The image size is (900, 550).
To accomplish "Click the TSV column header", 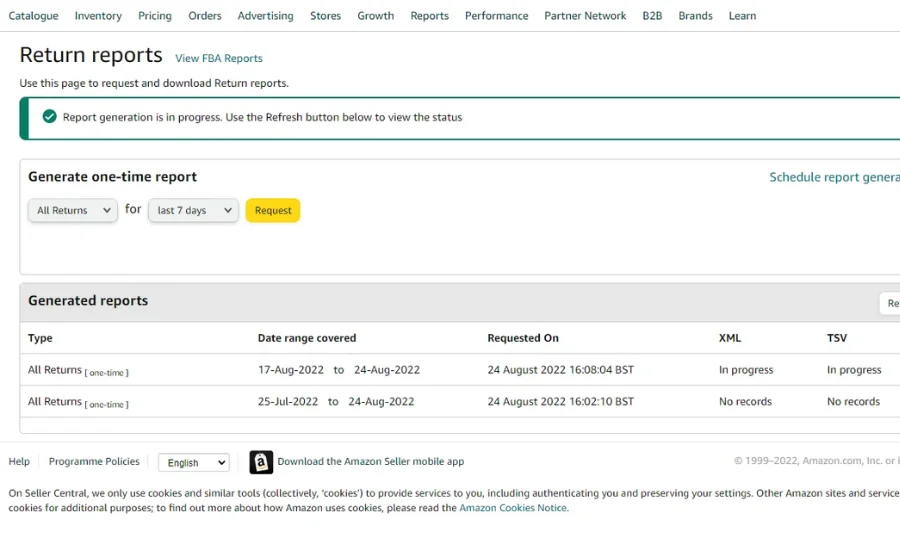I will click(837, 338).
